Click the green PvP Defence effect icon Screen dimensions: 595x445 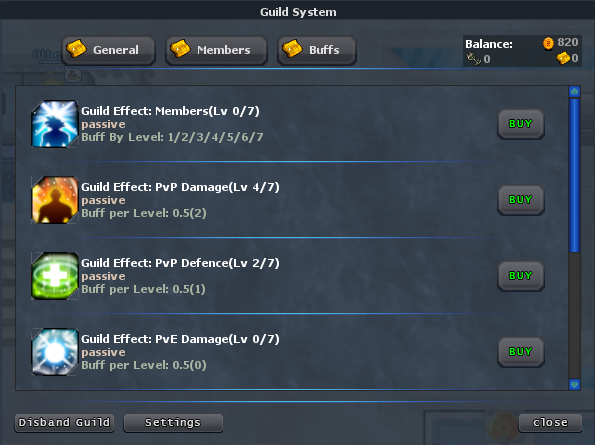pyautogui.click(x=55, y=276)
